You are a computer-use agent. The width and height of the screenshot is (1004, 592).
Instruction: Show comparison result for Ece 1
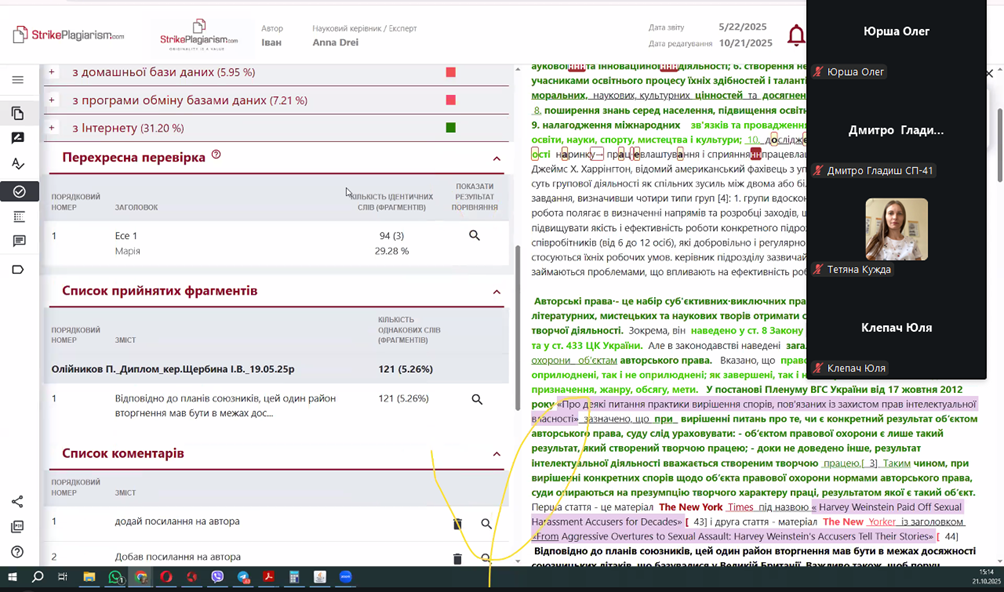pos(474,236)
